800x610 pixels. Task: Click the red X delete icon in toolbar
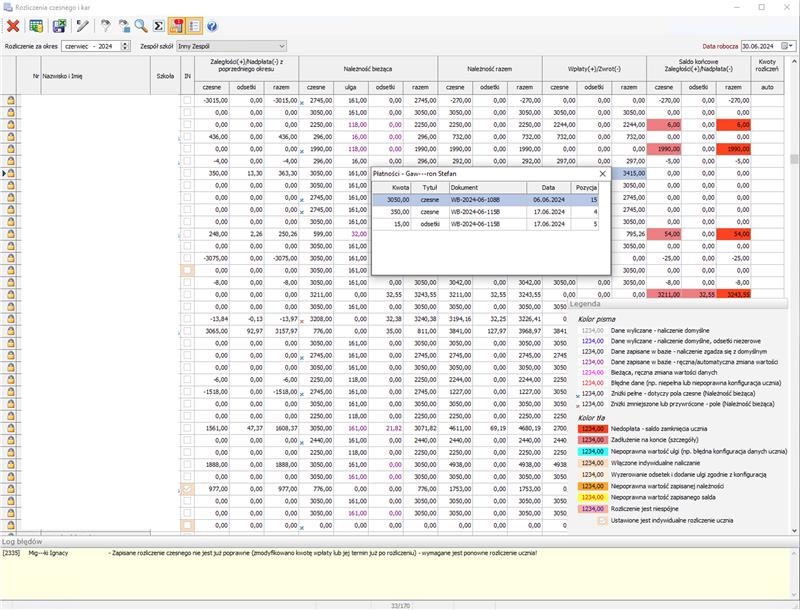[13, 25]
